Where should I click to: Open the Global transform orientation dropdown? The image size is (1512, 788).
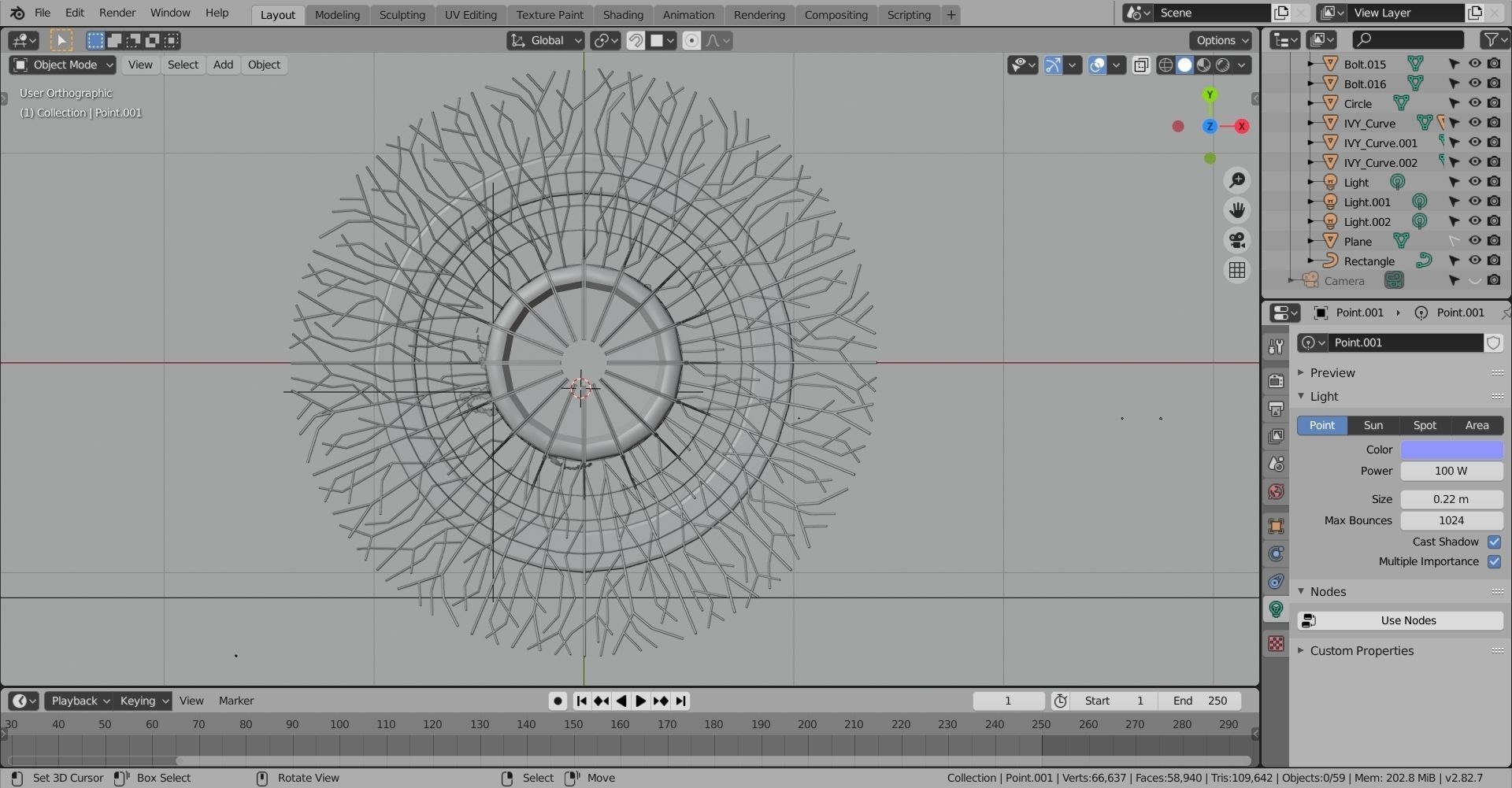(546, 40)
